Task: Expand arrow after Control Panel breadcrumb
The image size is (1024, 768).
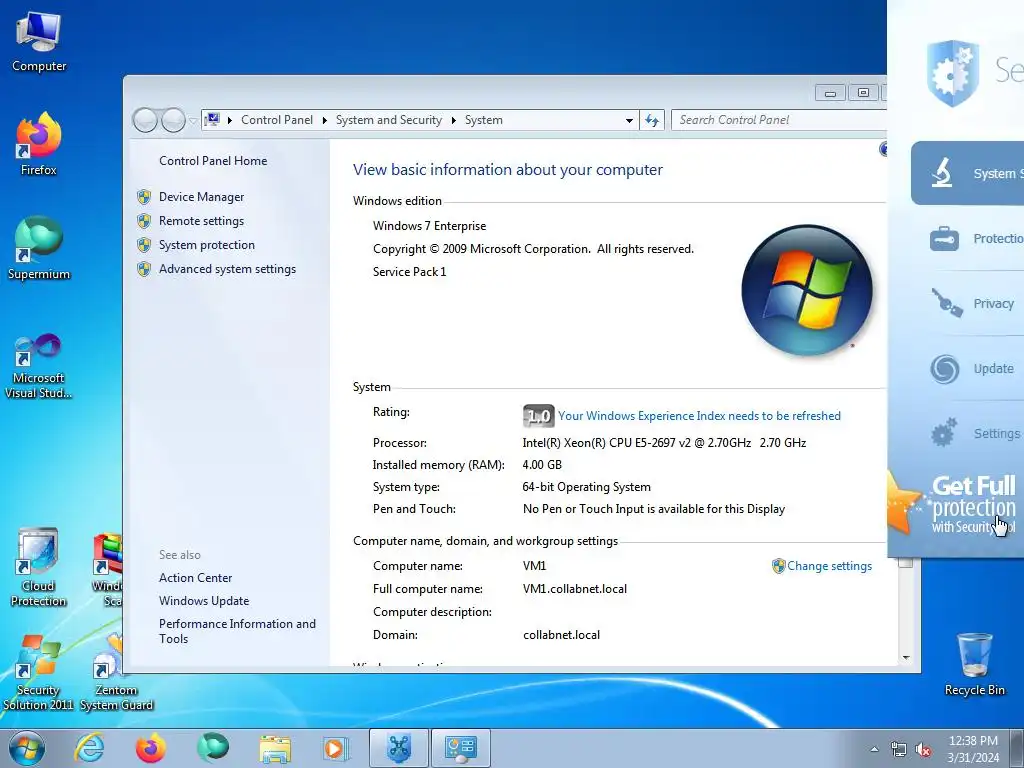Action: click(x=325, y=120)
